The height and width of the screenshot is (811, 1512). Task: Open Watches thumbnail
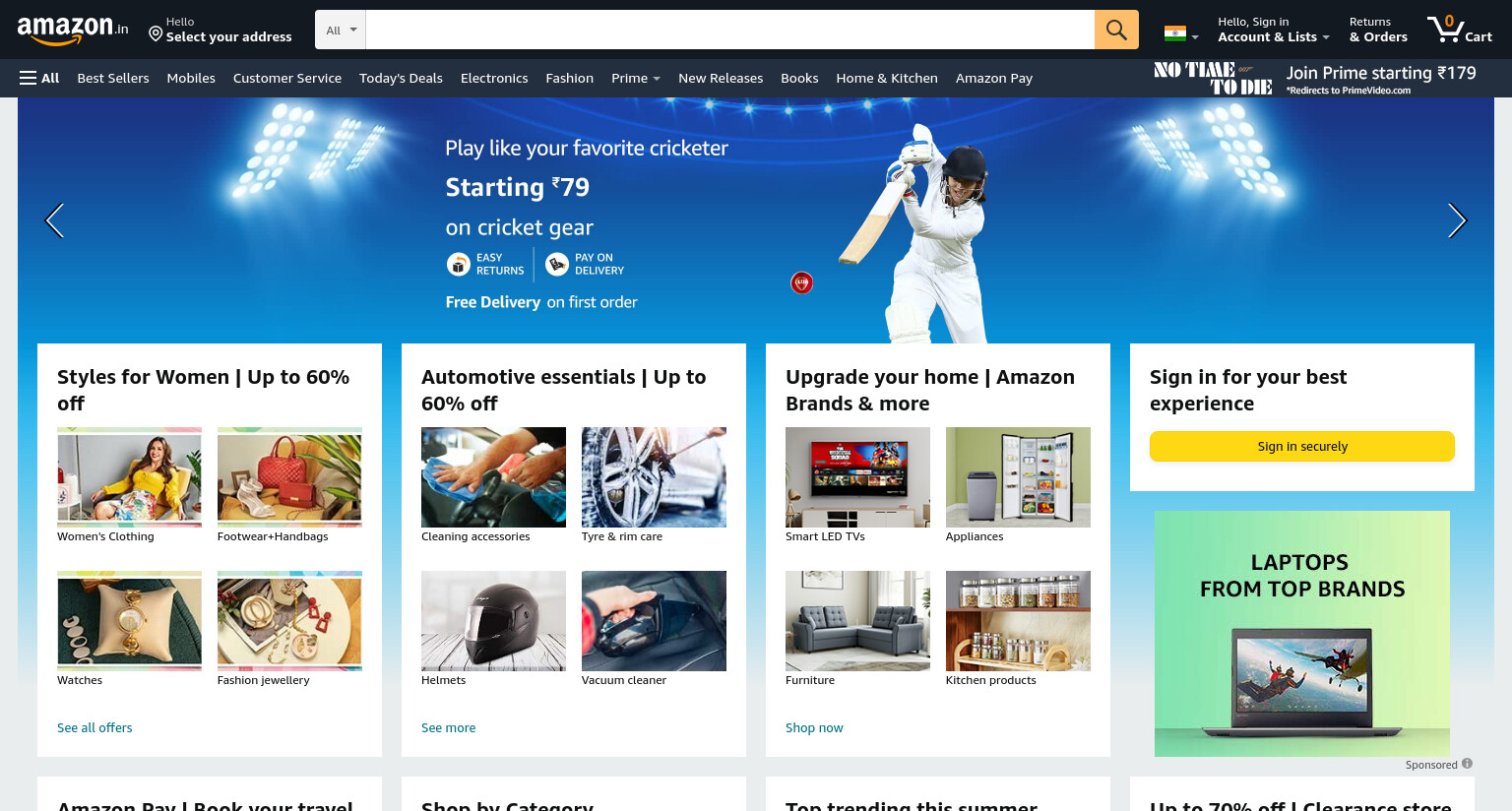click(129, 621)
